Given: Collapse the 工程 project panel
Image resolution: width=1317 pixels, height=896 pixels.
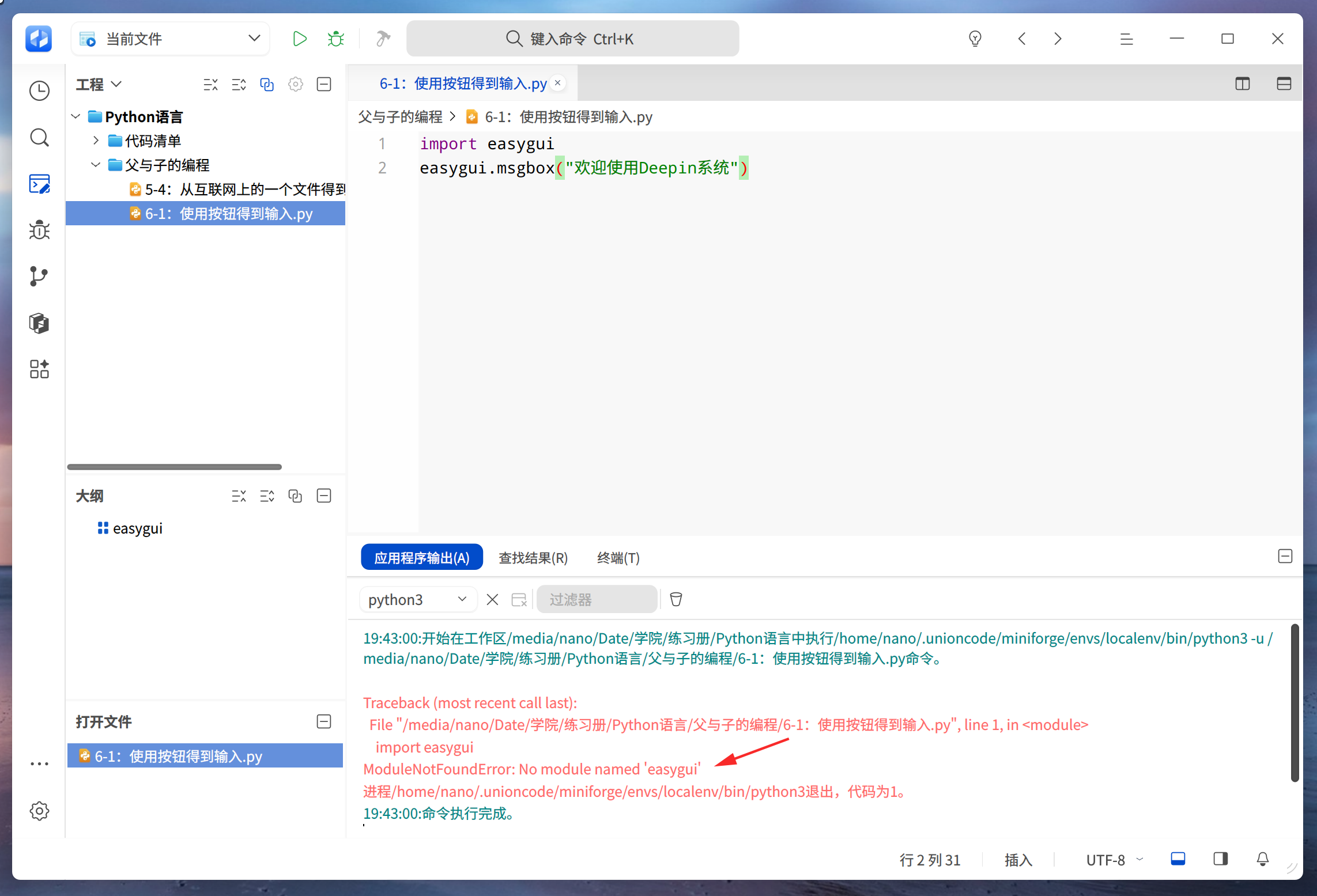Looking at the screenshot, I should (324, 85).
